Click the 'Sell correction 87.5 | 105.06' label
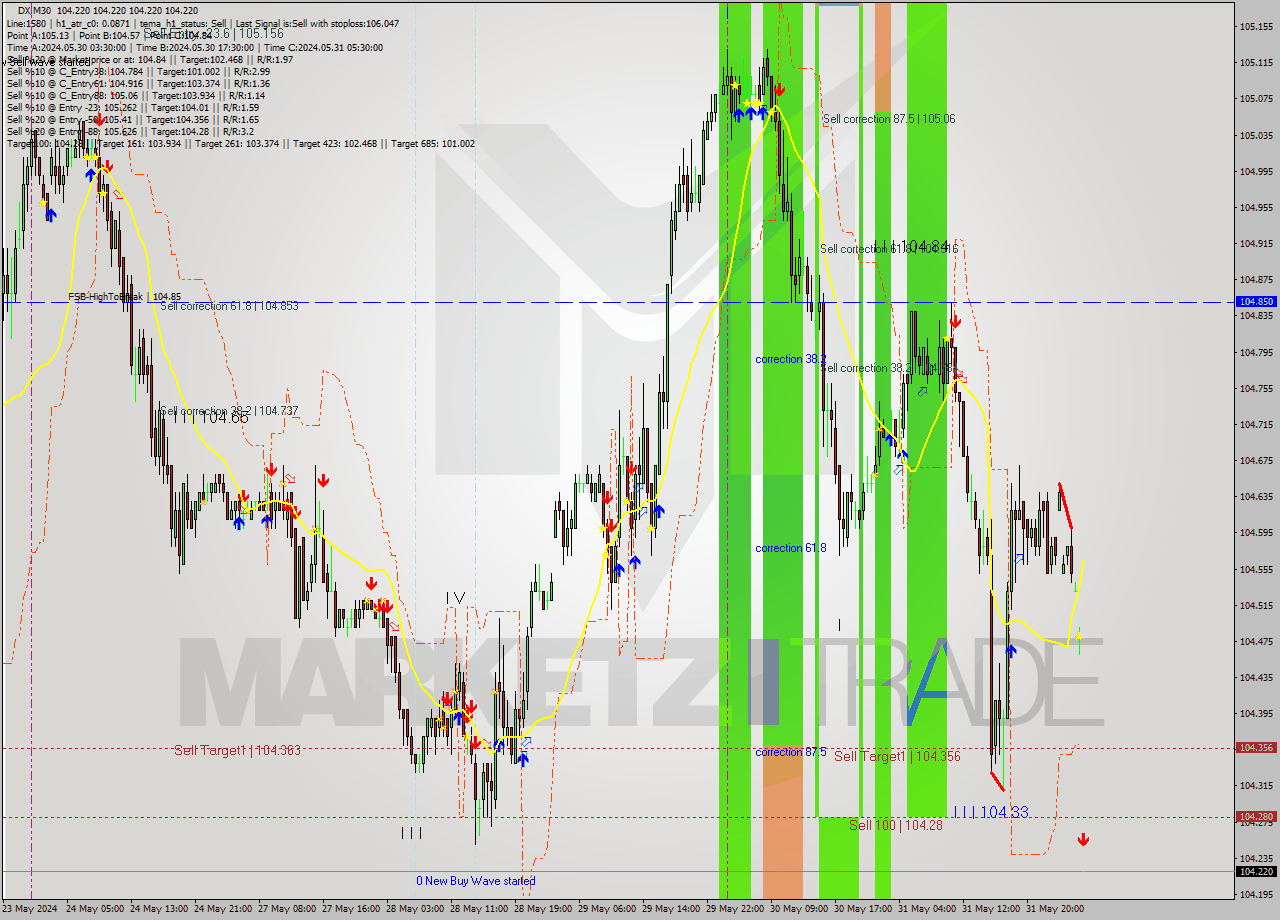Viewport: 1280px width, 920px height. (x=889, y=119)
